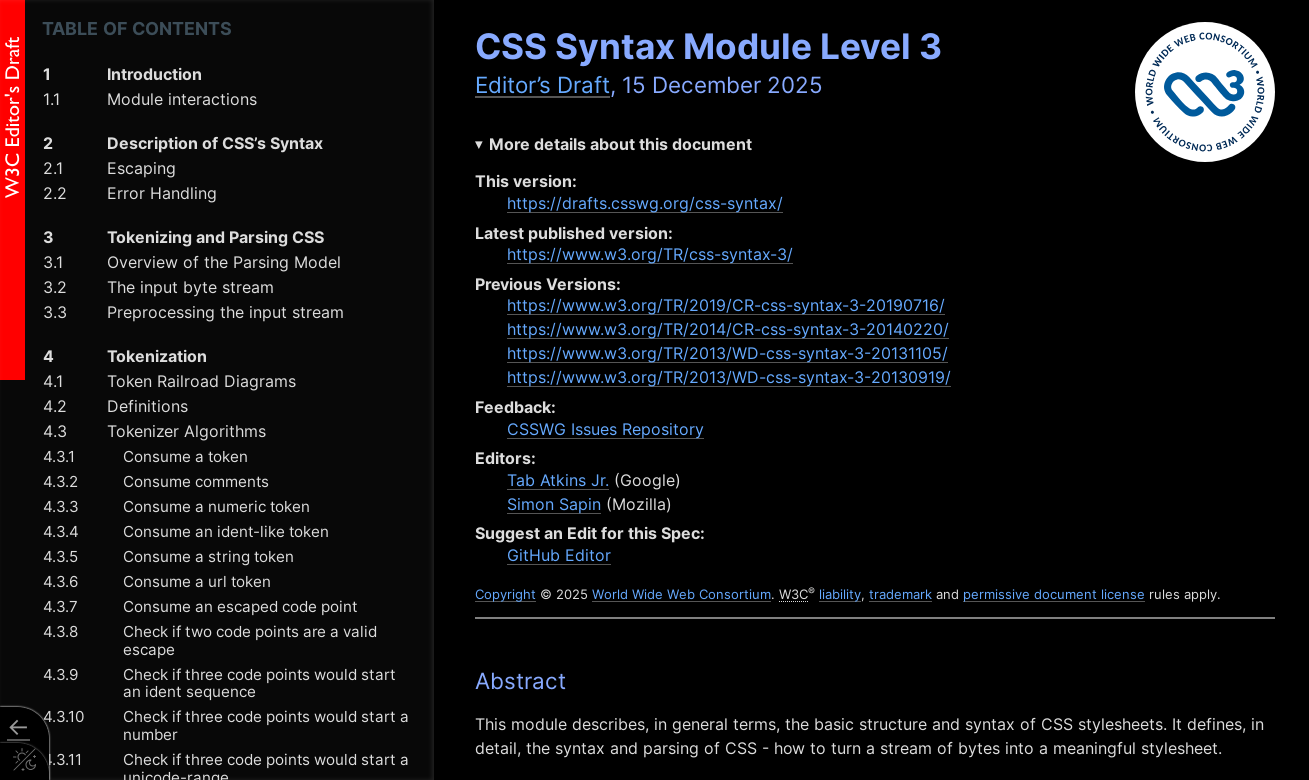Screen dimensions: 1309x780
Task: Open GitHub Editor to suggest an edit
Action: [x=558, y=555]
